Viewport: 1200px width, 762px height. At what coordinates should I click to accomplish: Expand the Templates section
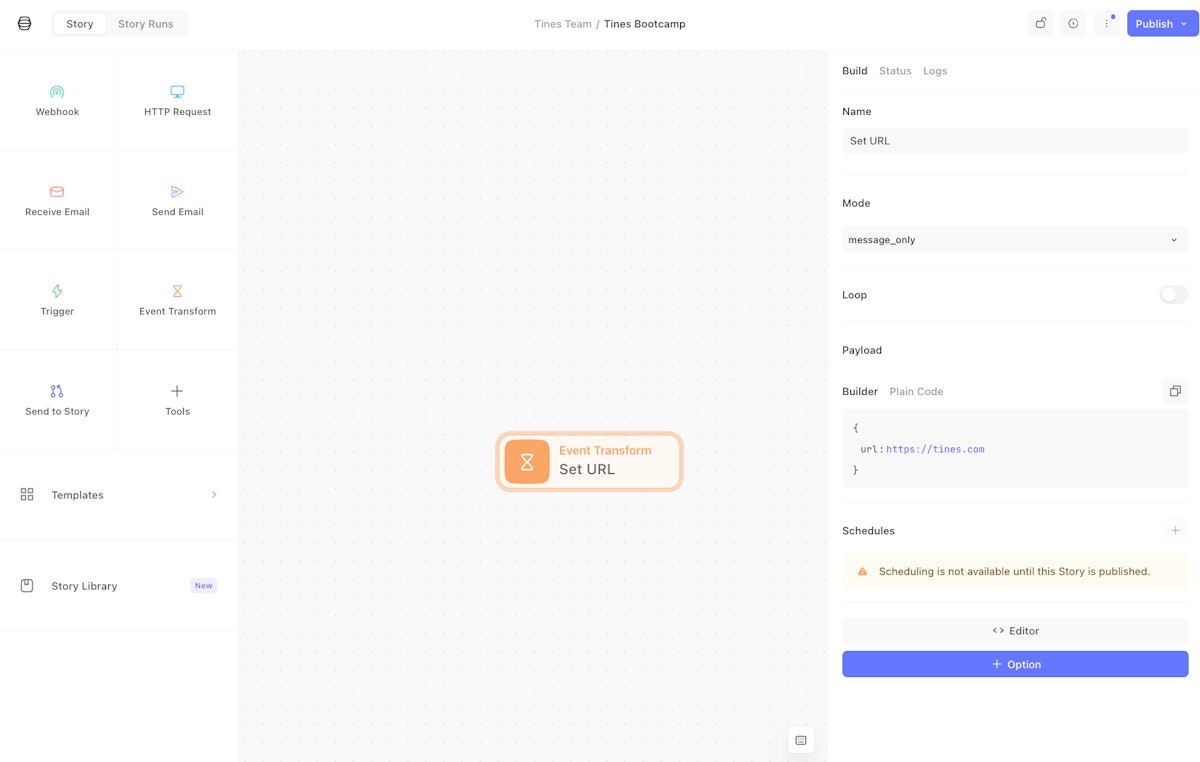[x=119, y=495]
